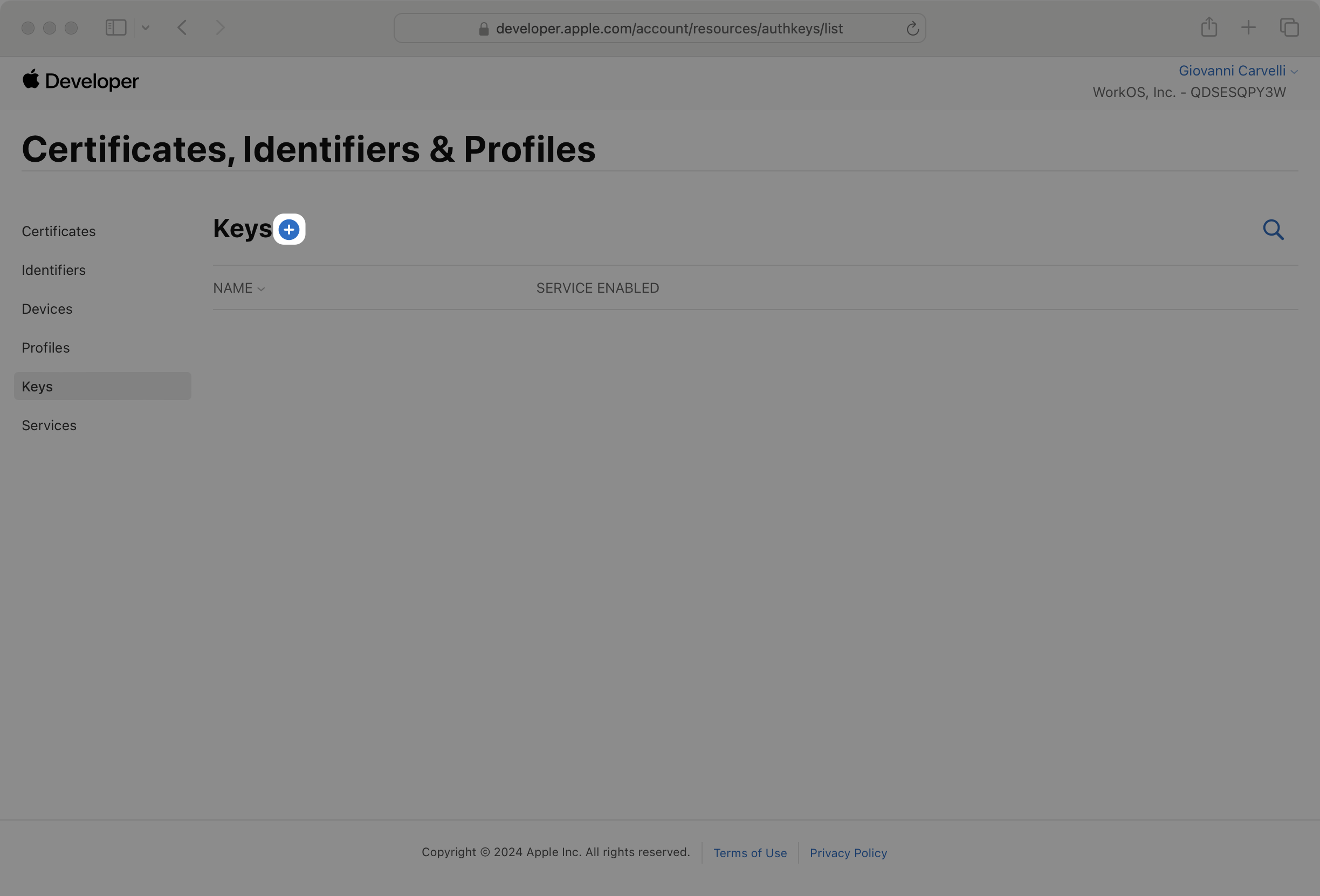Click Privacy Policy link in footer
Viewport: 1320px width, 896px height.
[x=848, y=852]
